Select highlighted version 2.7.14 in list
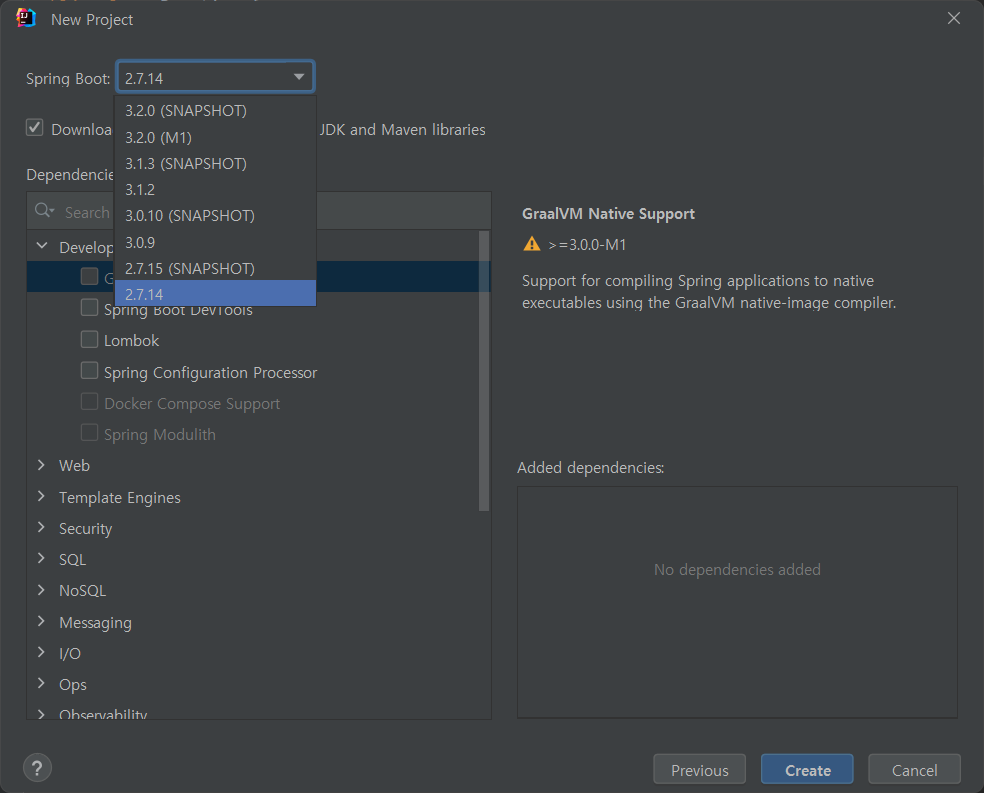Screen dimensions: 984x793 point(215,294)
